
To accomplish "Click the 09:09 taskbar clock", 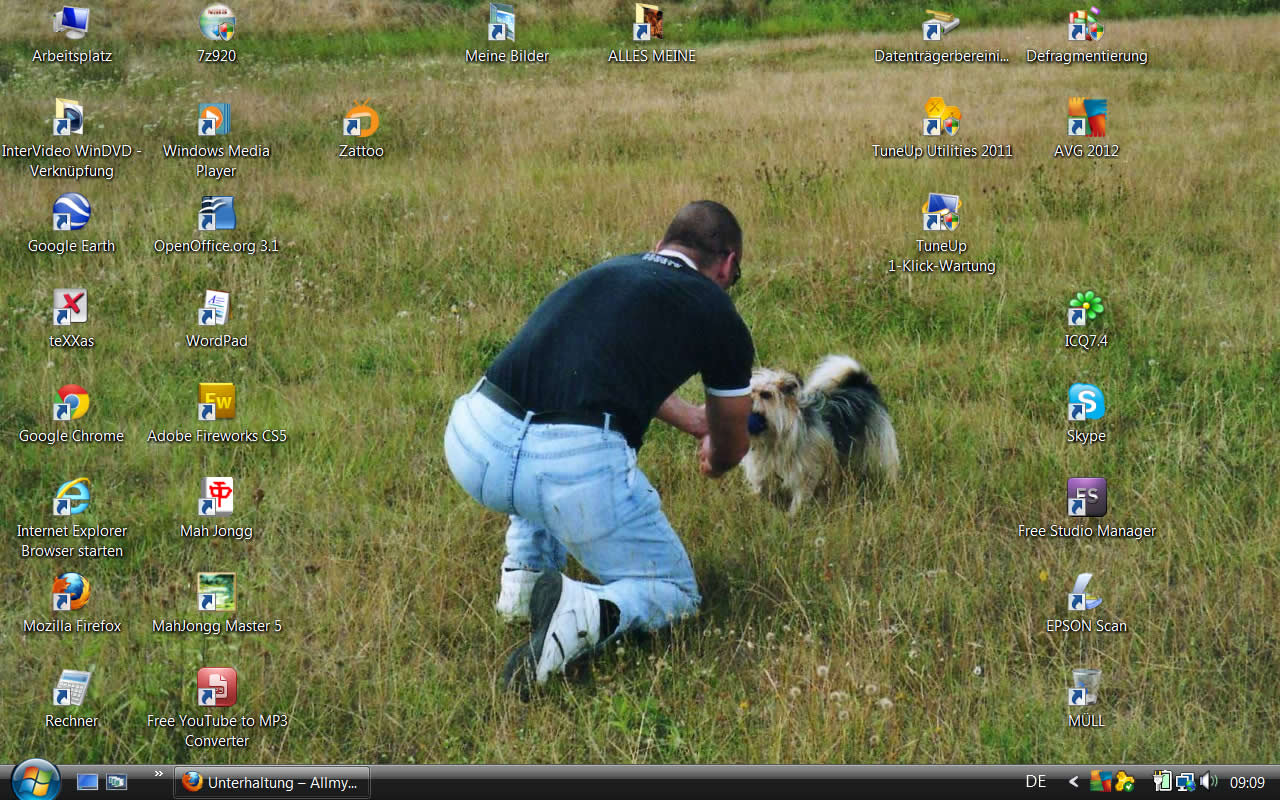I will (x=1247, y=782).
